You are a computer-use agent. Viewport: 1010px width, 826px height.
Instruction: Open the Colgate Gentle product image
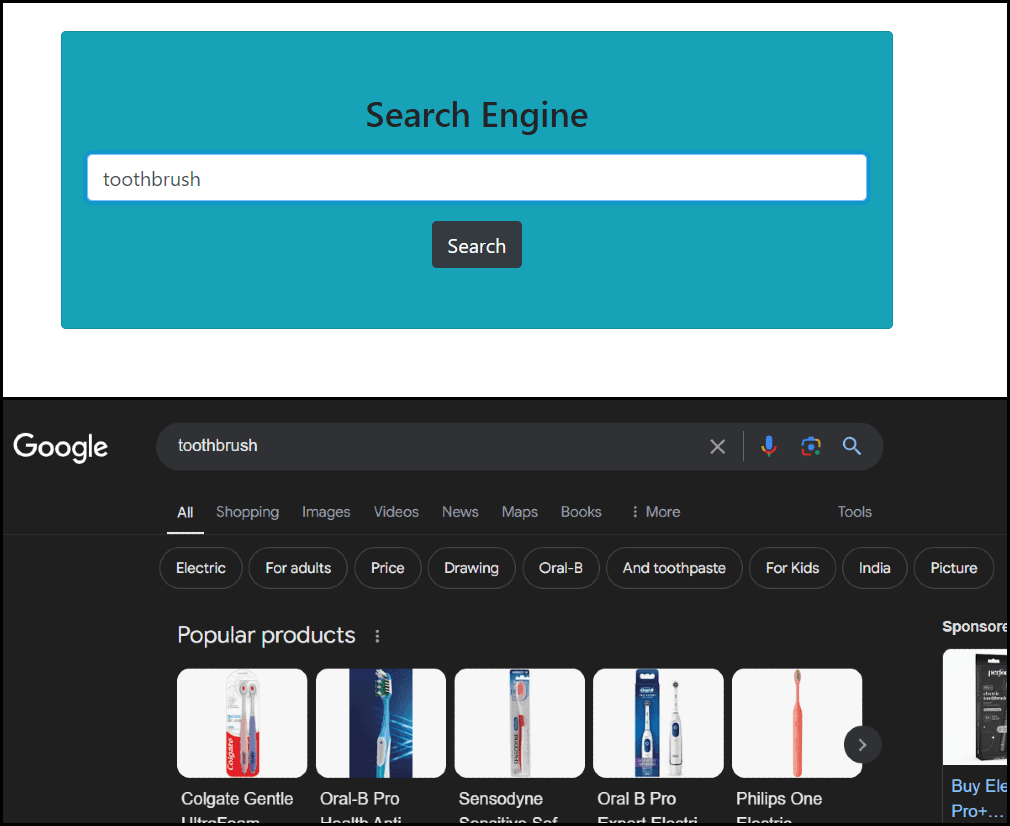242,723
